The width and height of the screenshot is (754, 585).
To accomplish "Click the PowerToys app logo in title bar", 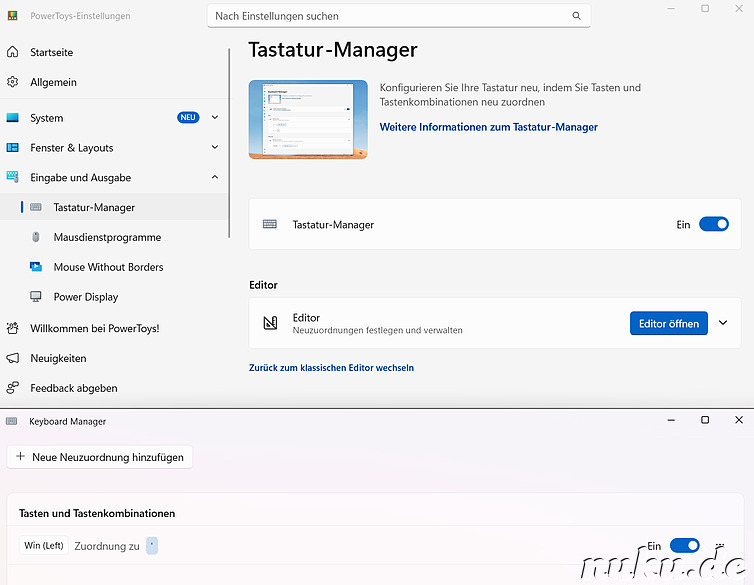I will click(x=13, y=15).
